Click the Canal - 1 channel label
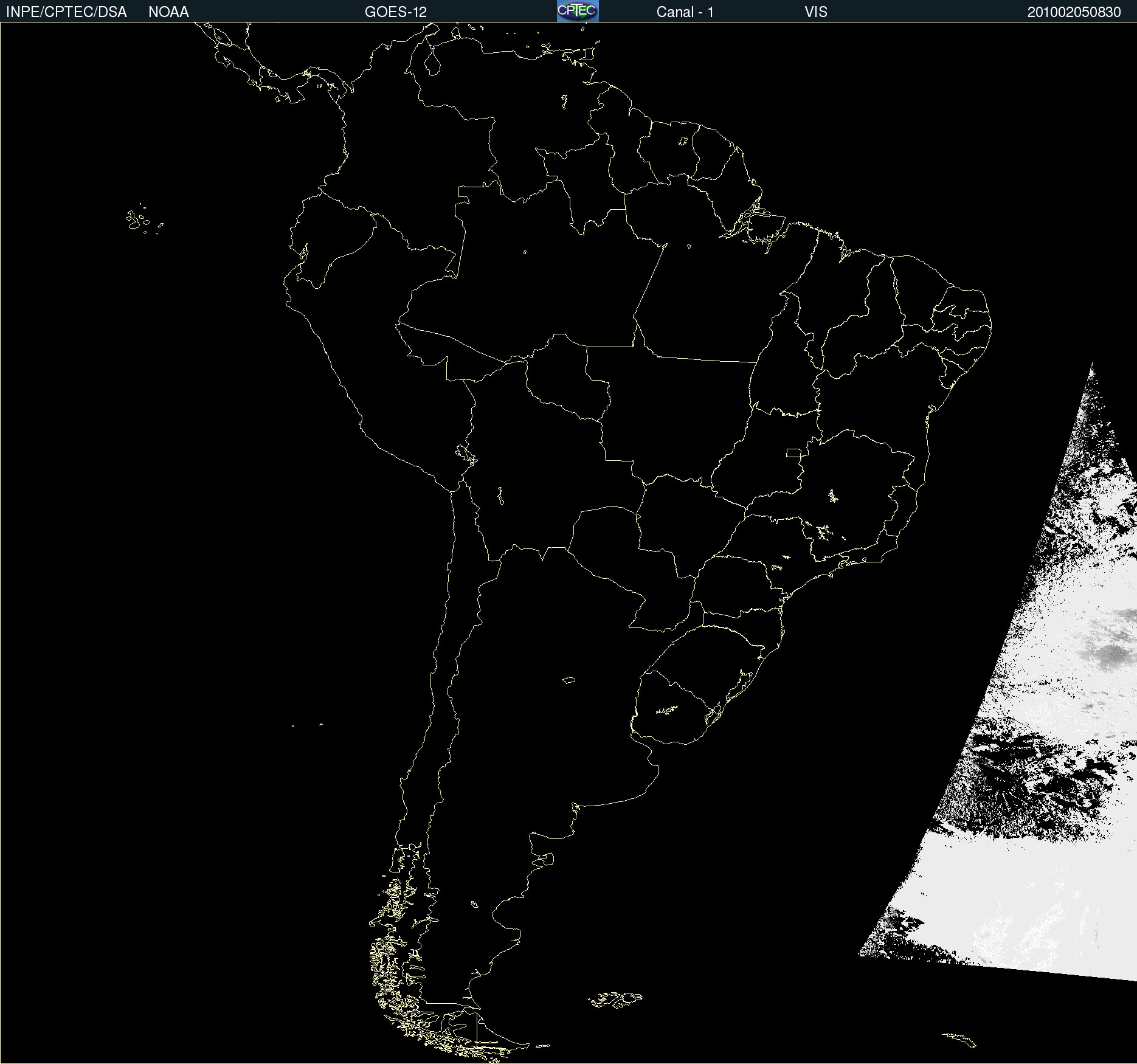 (x=685, y=12)
